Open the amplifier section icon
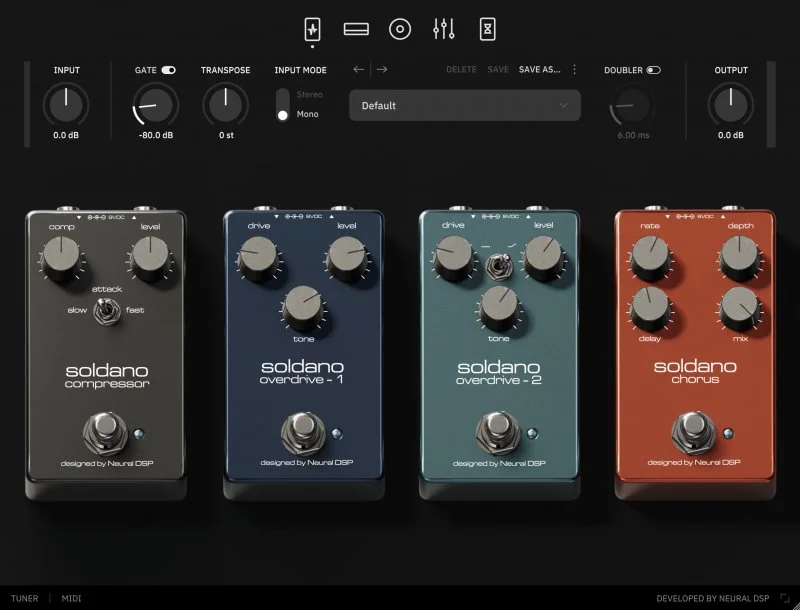 [356, 29]
